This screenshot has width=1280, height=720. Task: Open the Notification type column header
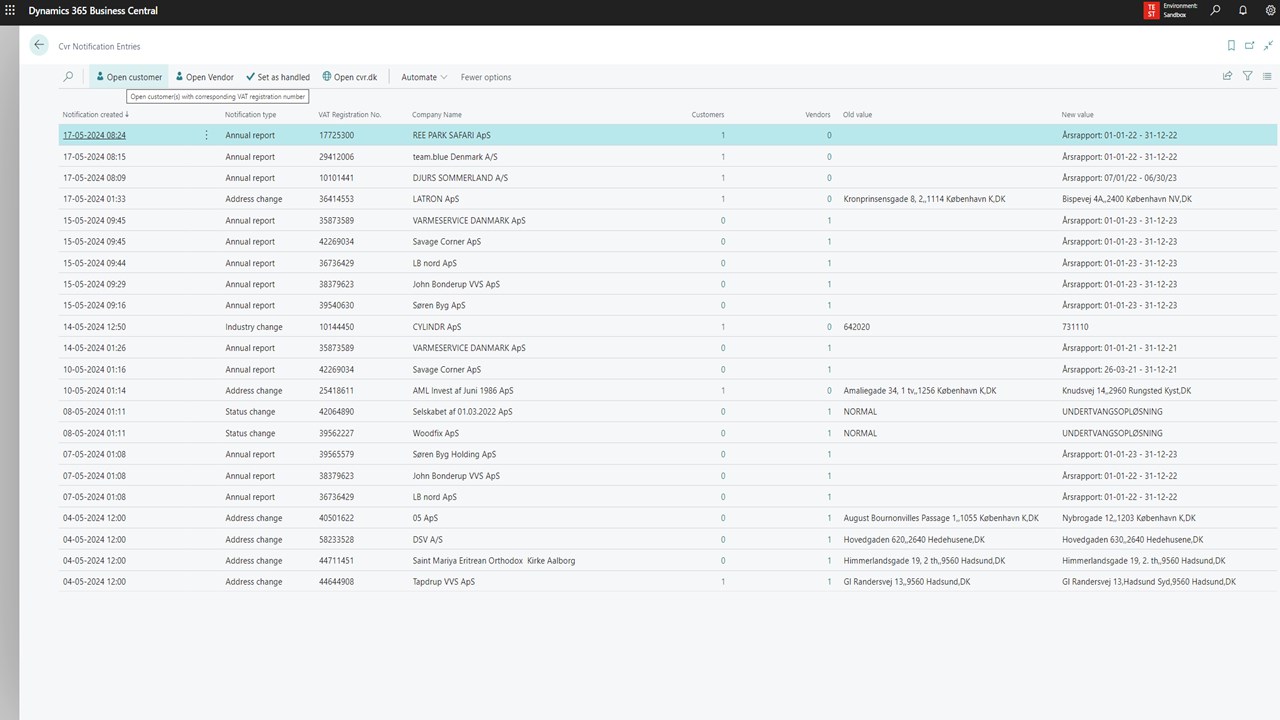(x=250, y=115)
